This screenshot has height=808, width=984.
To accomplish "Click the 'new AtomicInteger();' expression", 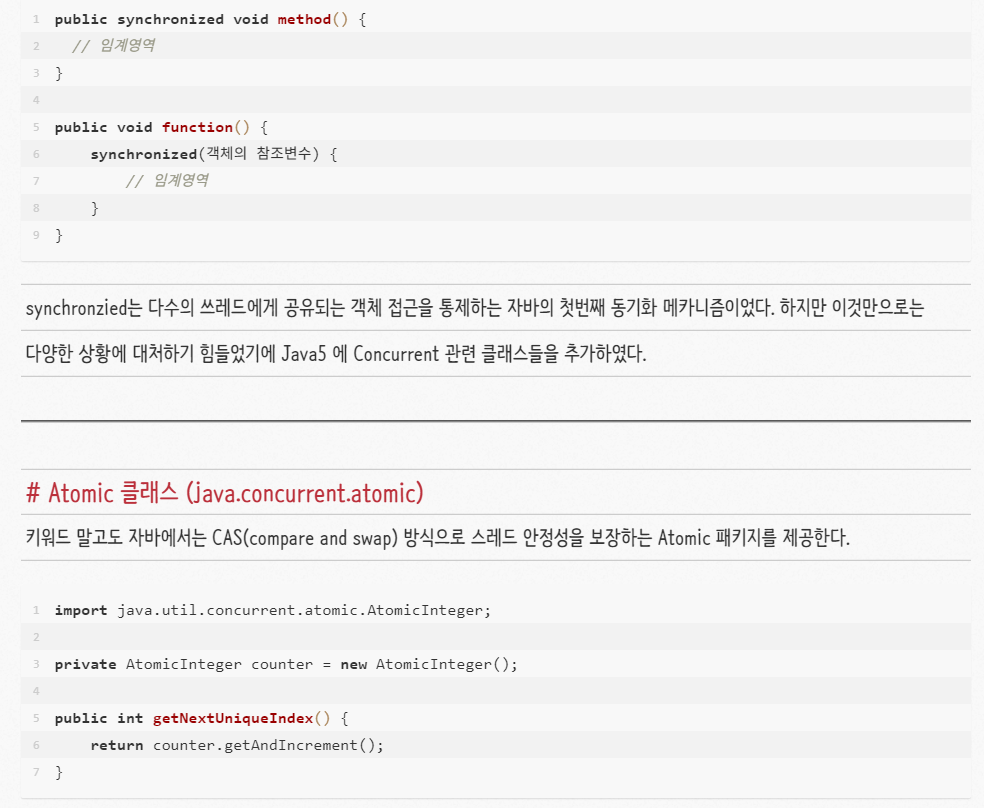I will click(429, 664).
